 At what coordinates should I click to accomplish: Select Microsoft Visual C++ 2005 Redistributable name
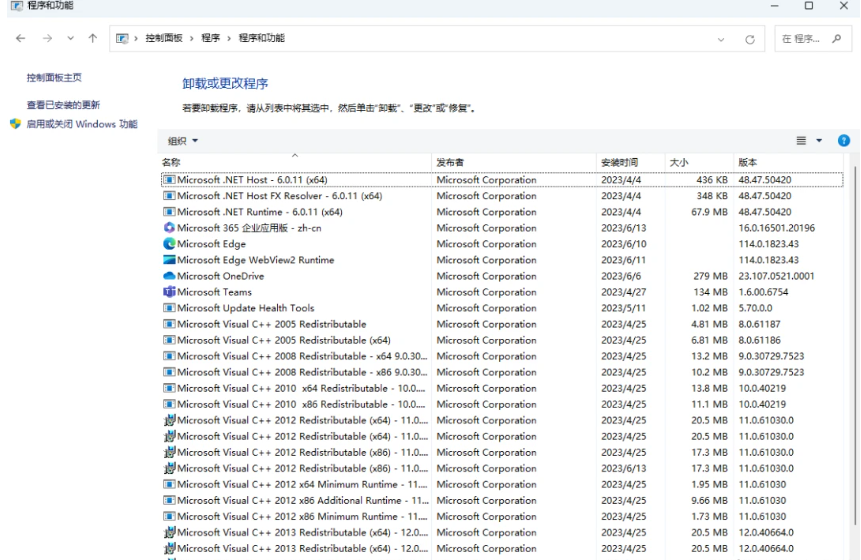(271, 324)
